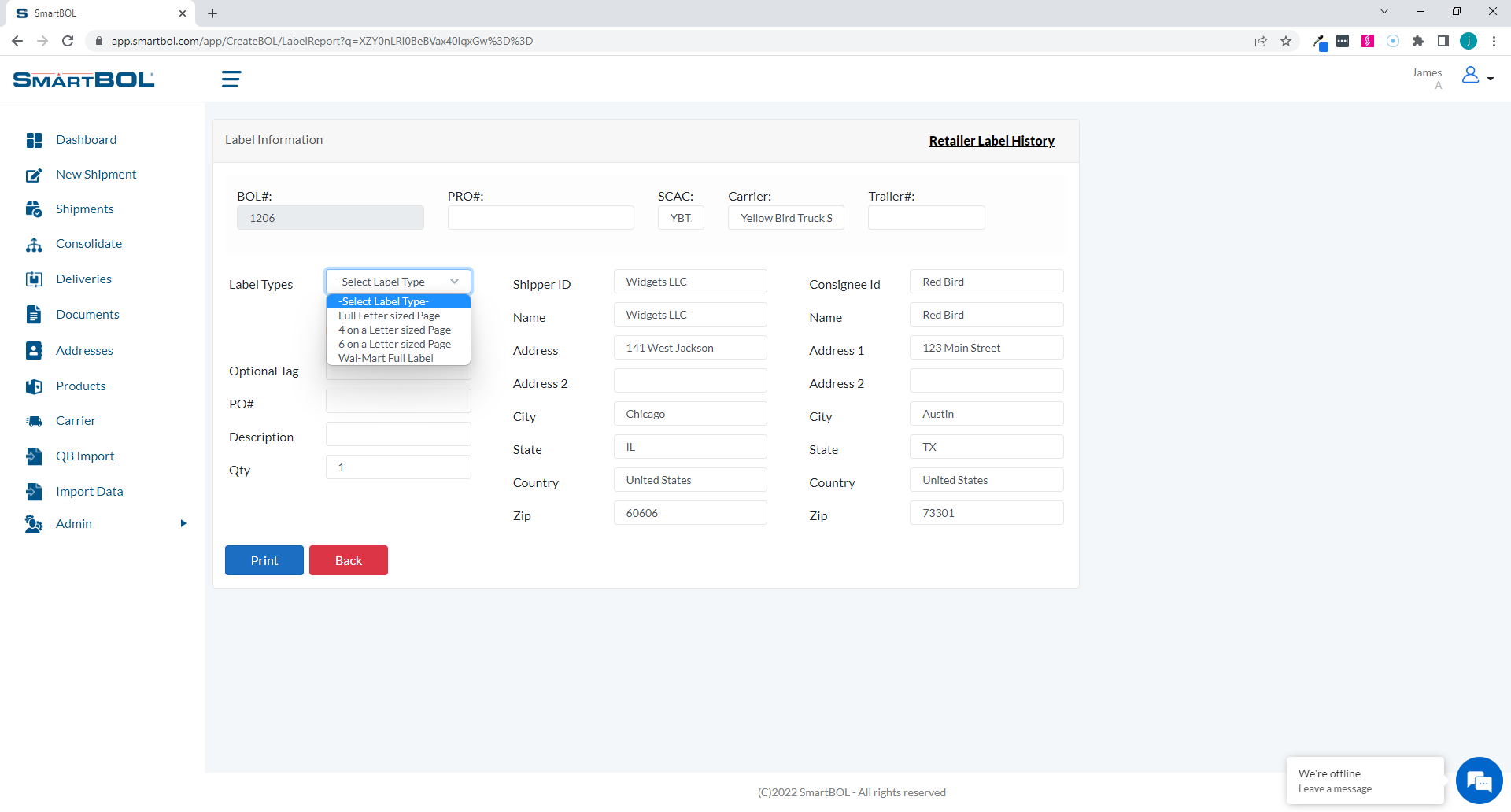Open the Carrier truck icon
This screenshot has height=812, width=1511.
click(35, 420)
